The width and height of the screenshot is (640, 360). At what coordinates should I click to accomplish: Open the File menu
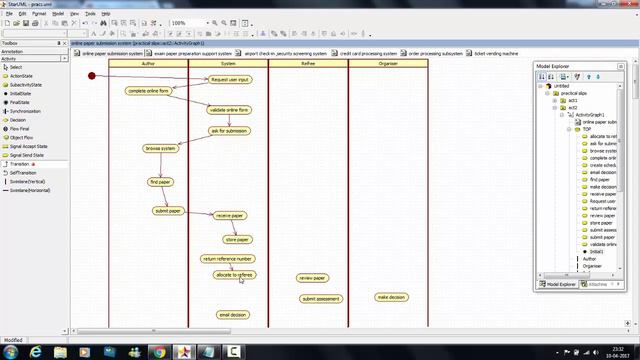click(x=9, y=13)
